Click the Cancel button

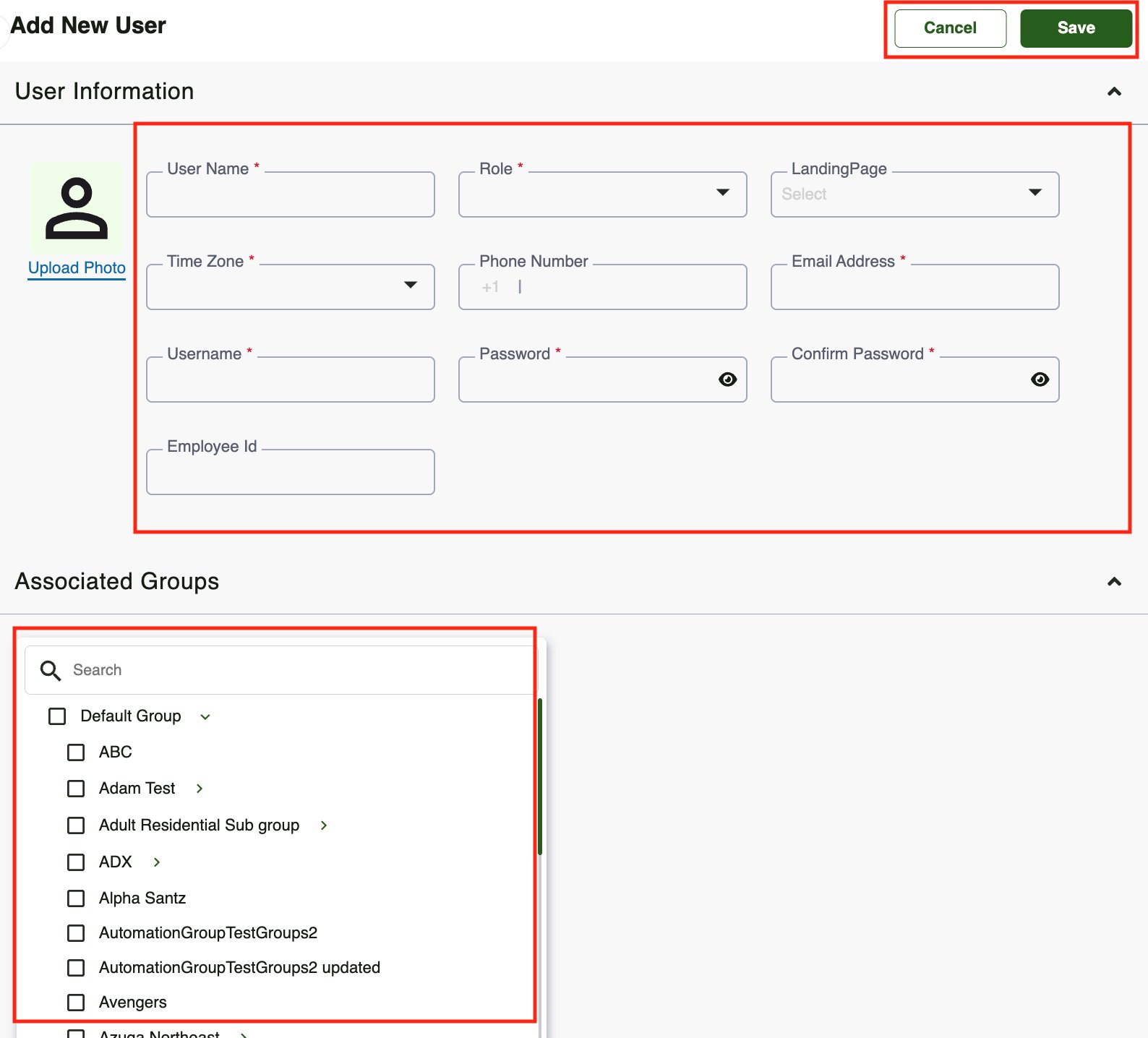click(951, 28)
